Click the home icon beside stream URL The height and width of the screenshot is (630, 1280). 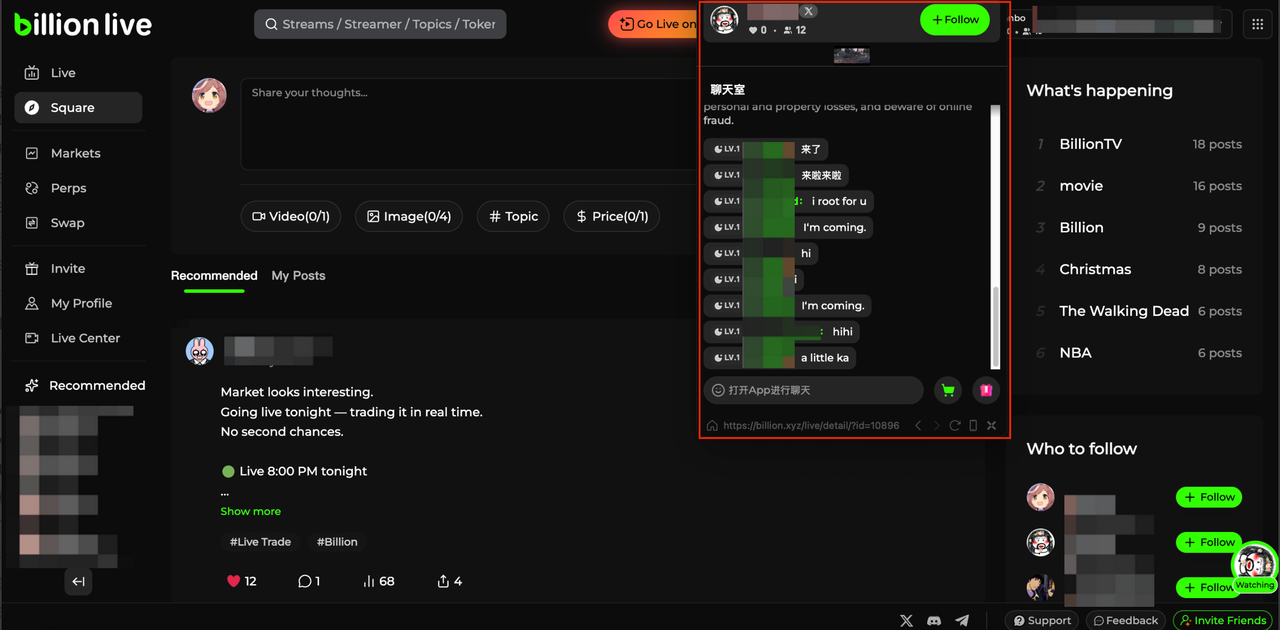(712, 426)
